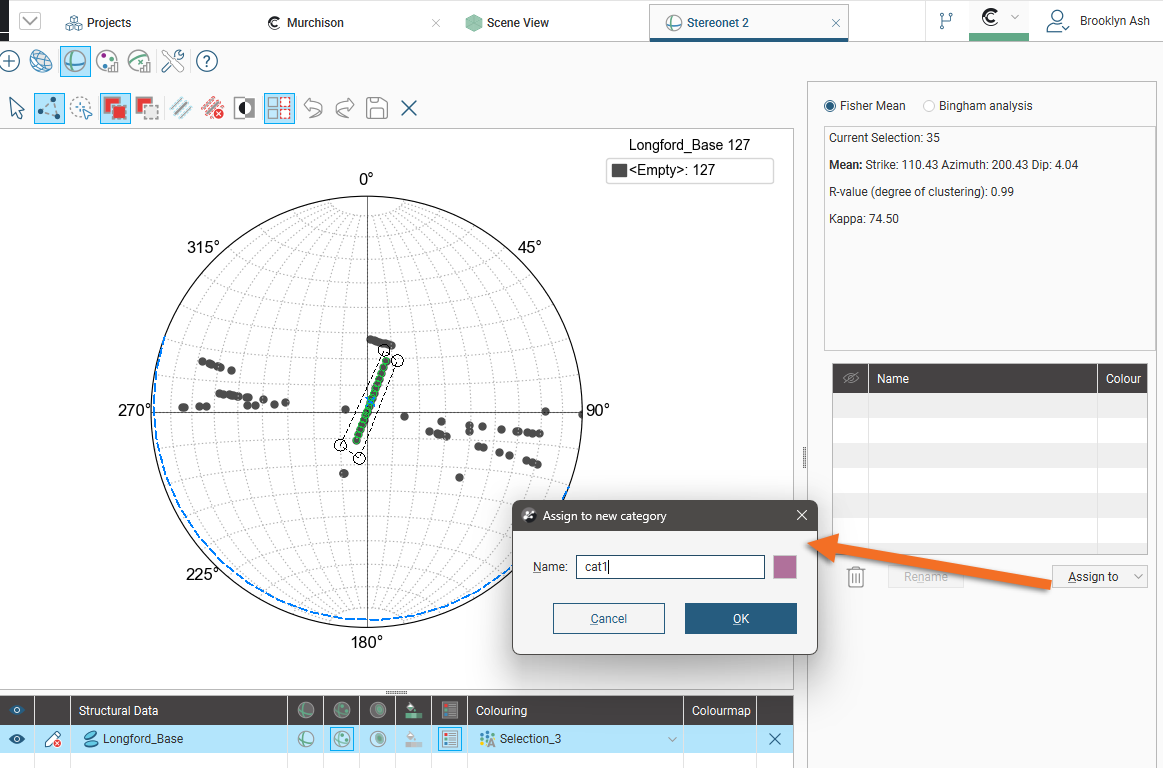This screenshot has height=768, width=1163.
Task: Click the Colourmap column header
Action: tap(721, 711)
